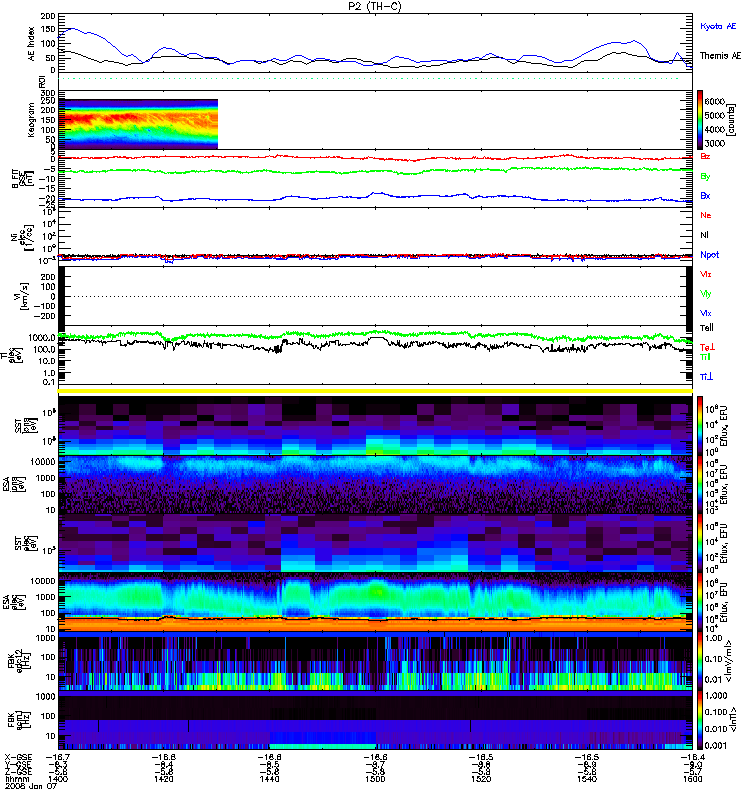Click the FBK nT color bar
The height and width of the screenshot is (800, 750).
tap(700, 720)
